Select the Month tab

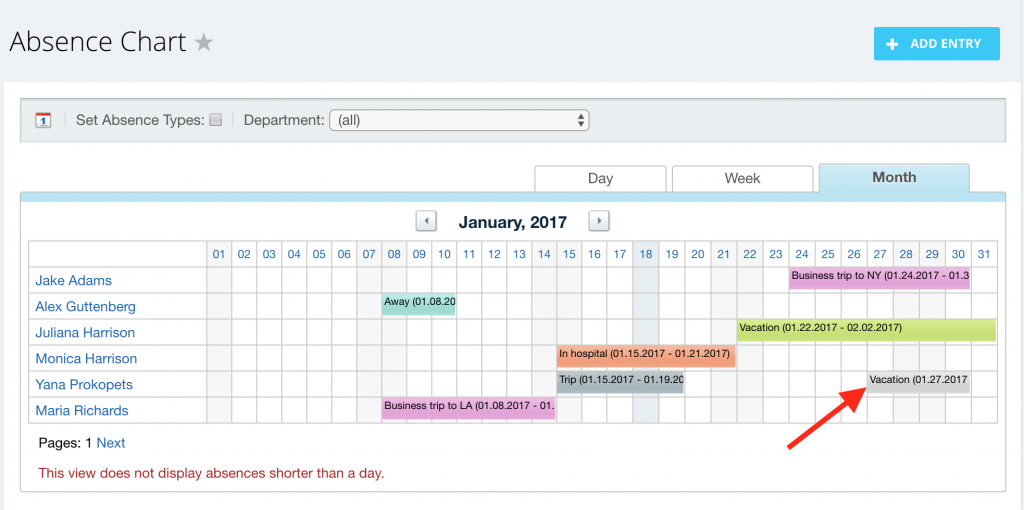(x=894, y=178)
